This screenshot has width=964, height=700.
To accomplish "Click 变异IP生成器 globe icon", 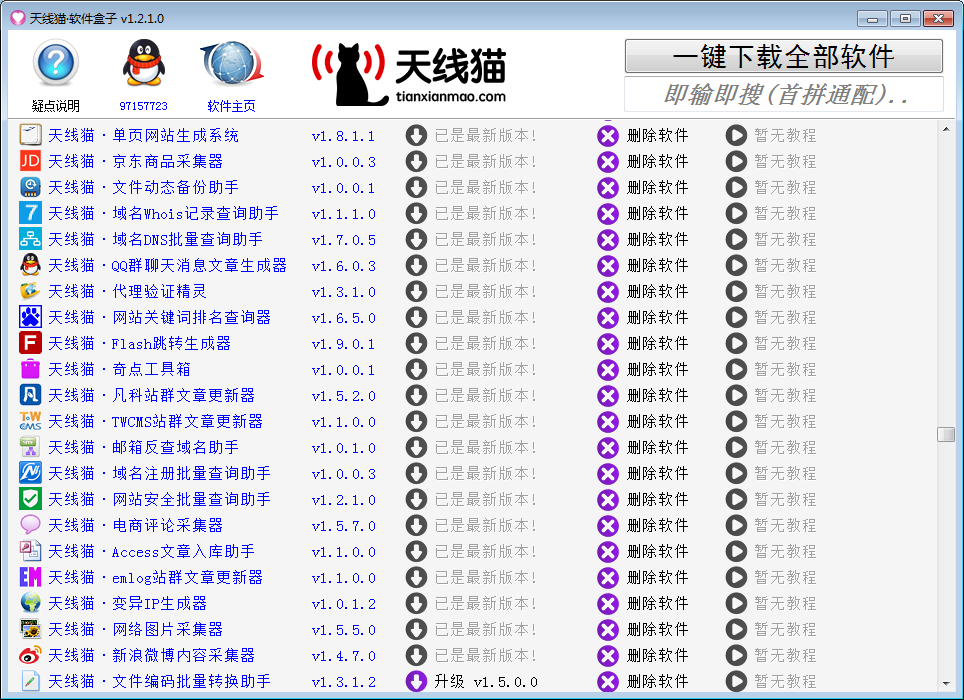I will click(30, 603).
